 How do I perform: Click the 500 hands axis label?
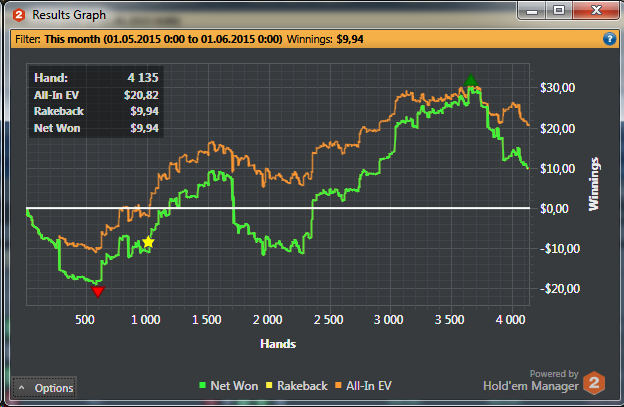point(85,319)
